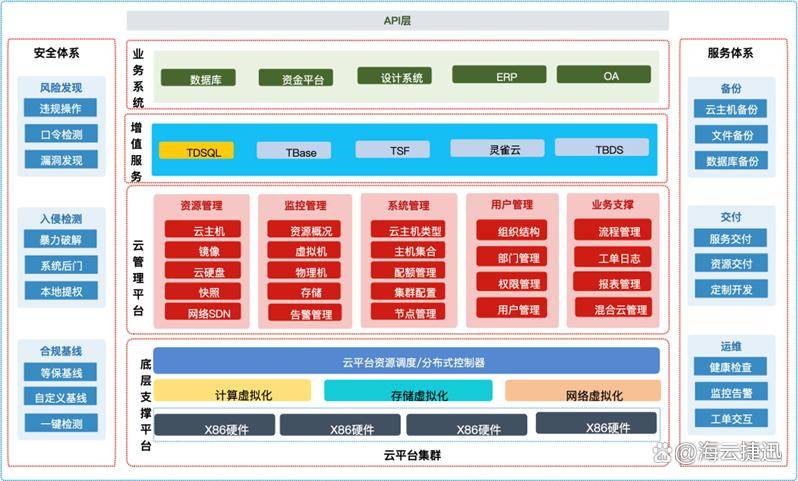Select the 节点管理 box
This screenshot has width=798, height=481.
[x=408, y=312]
